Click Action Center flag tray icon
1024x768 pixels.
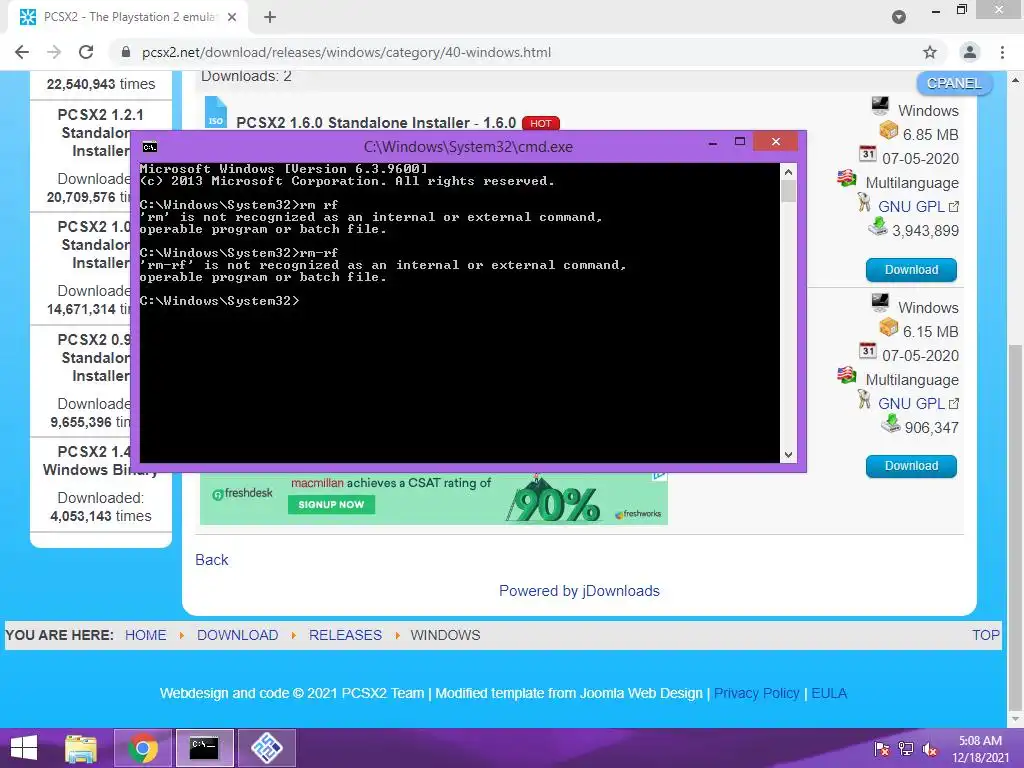(x=881, y=749)
